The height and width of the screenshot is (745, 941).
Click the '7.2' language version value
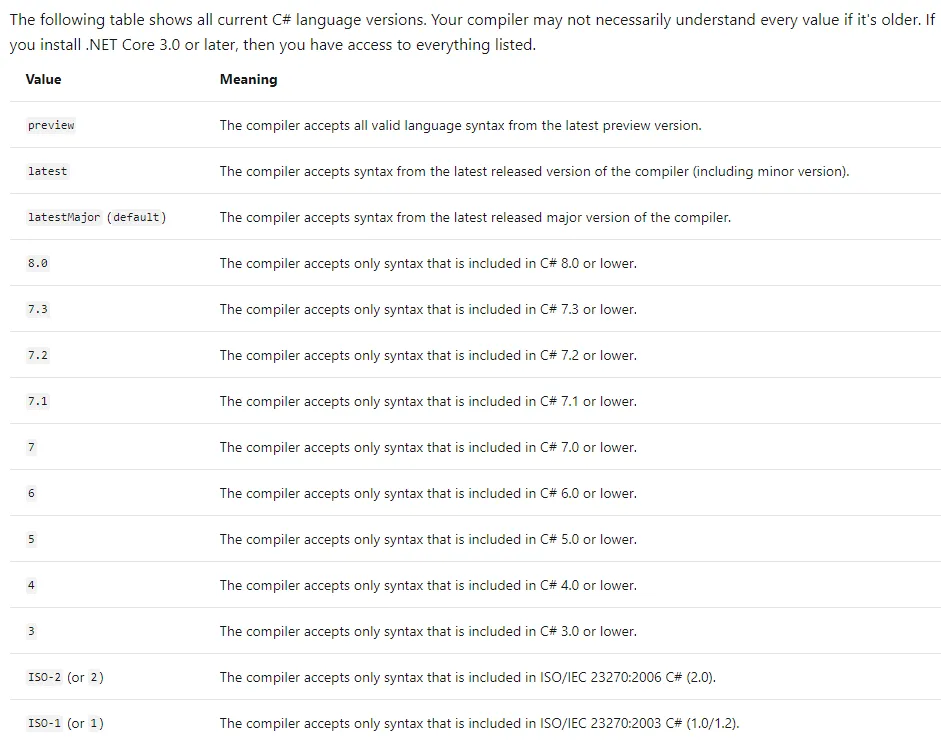coord(38,355)
